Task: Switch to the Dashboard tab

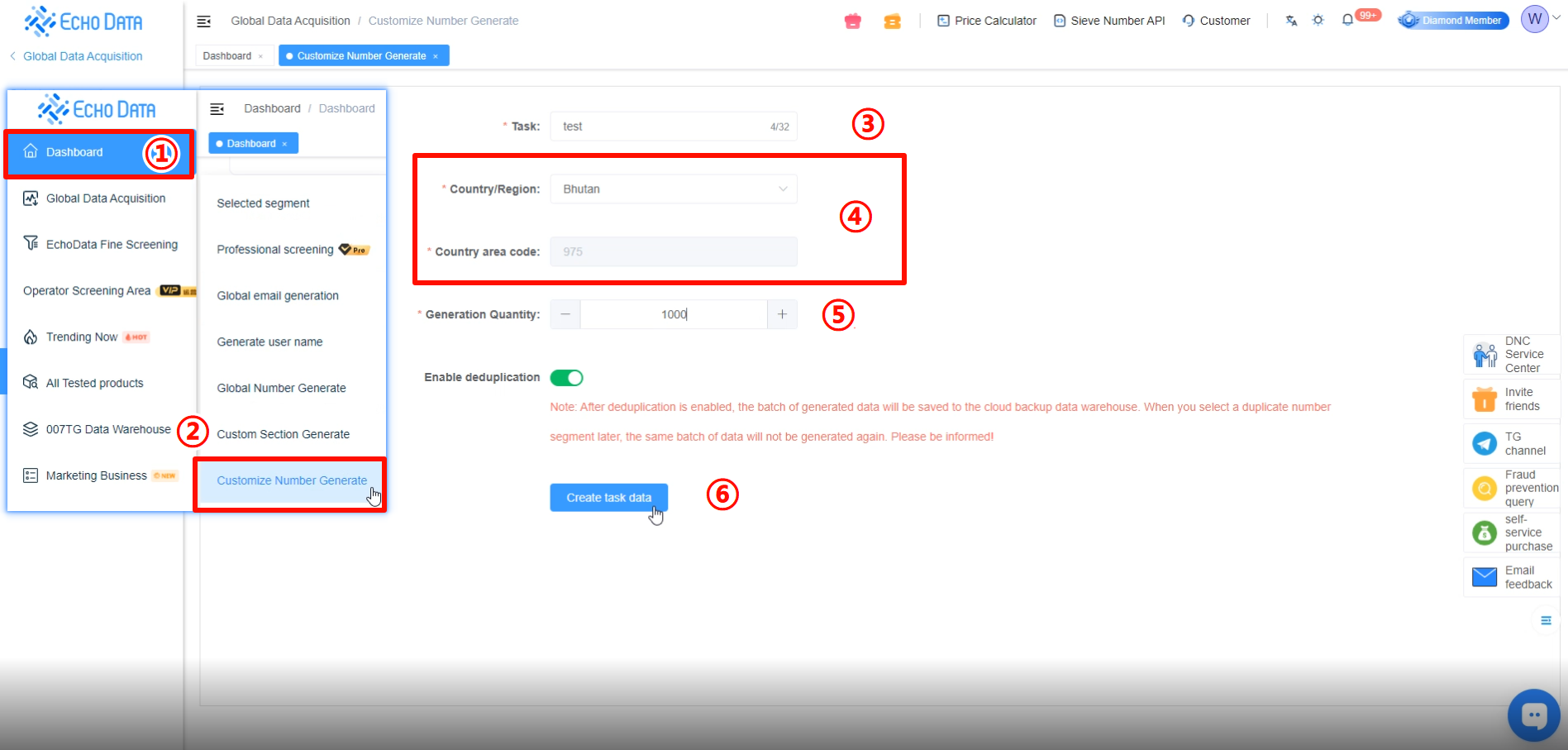Action: pos(227,56)
